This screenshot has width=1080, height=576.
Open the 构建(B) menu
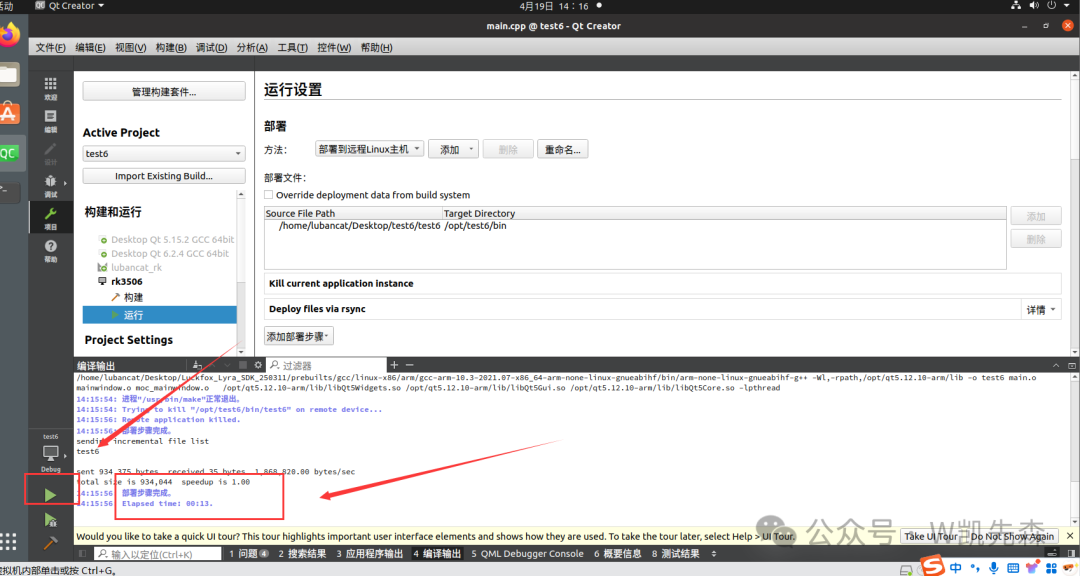point(171,47)
